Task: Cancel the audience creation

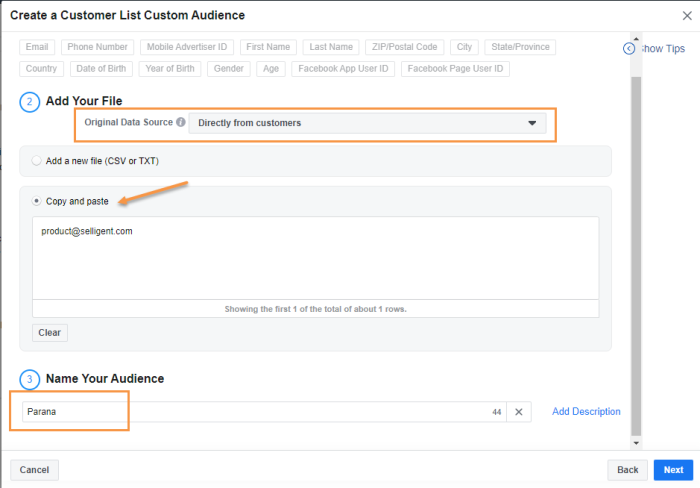Action: (x=34, y=469)
